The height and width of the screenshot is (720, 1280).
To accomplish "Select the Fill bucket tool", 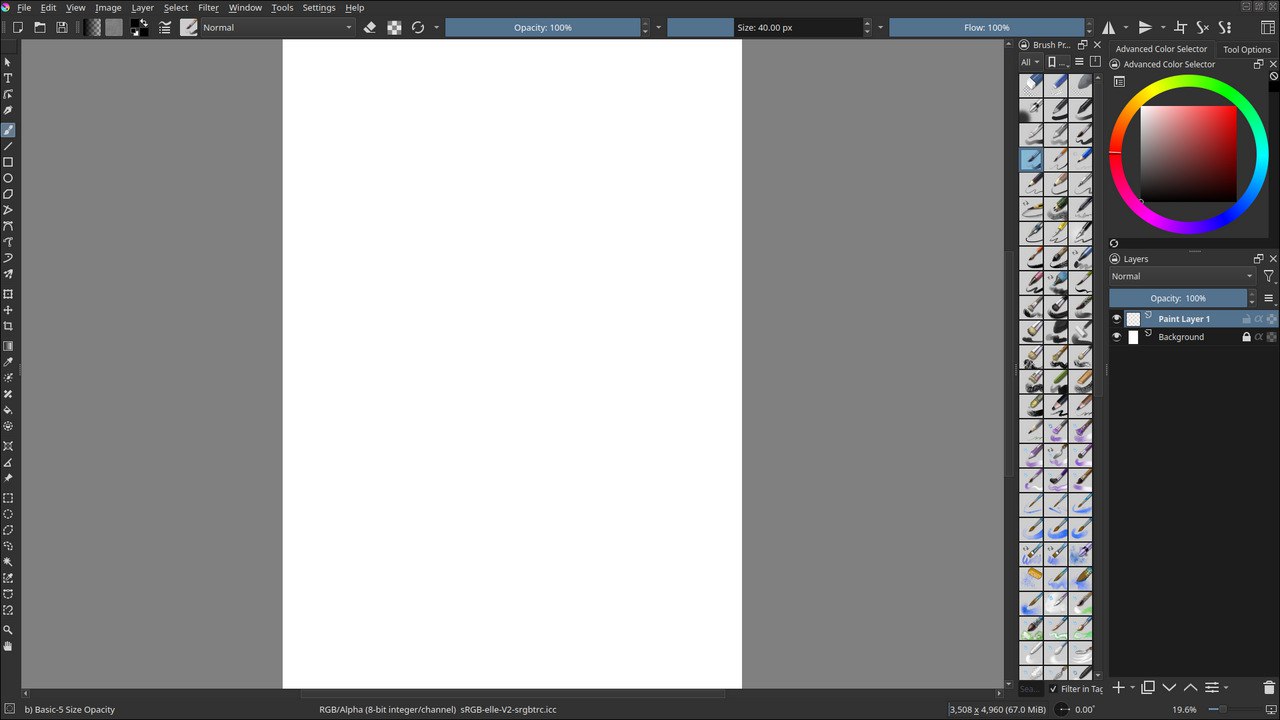I will coord(8,410).
